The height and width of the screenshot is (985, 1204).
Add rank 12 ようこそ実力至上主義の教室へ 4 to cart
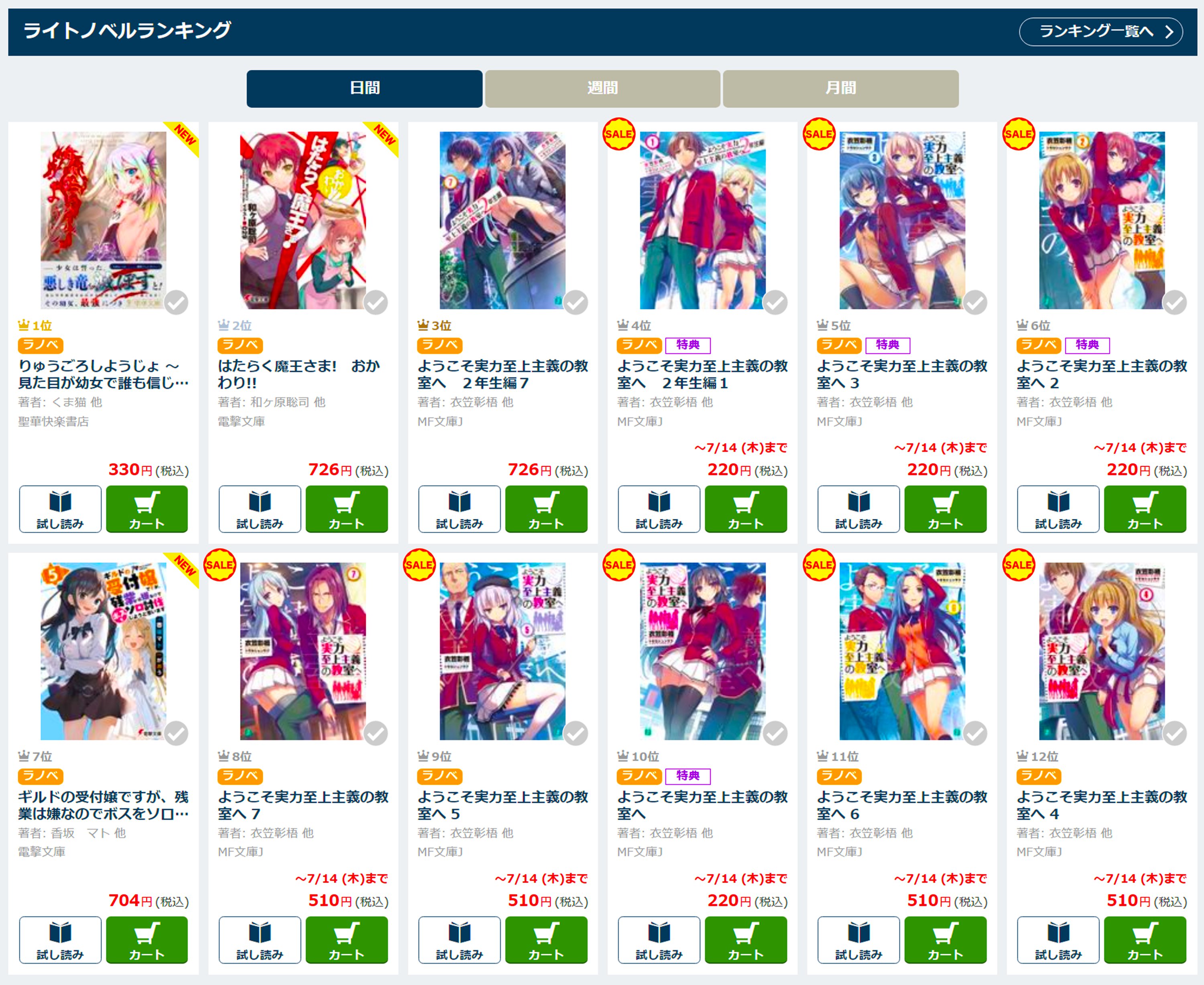[x=1145, y=940]
